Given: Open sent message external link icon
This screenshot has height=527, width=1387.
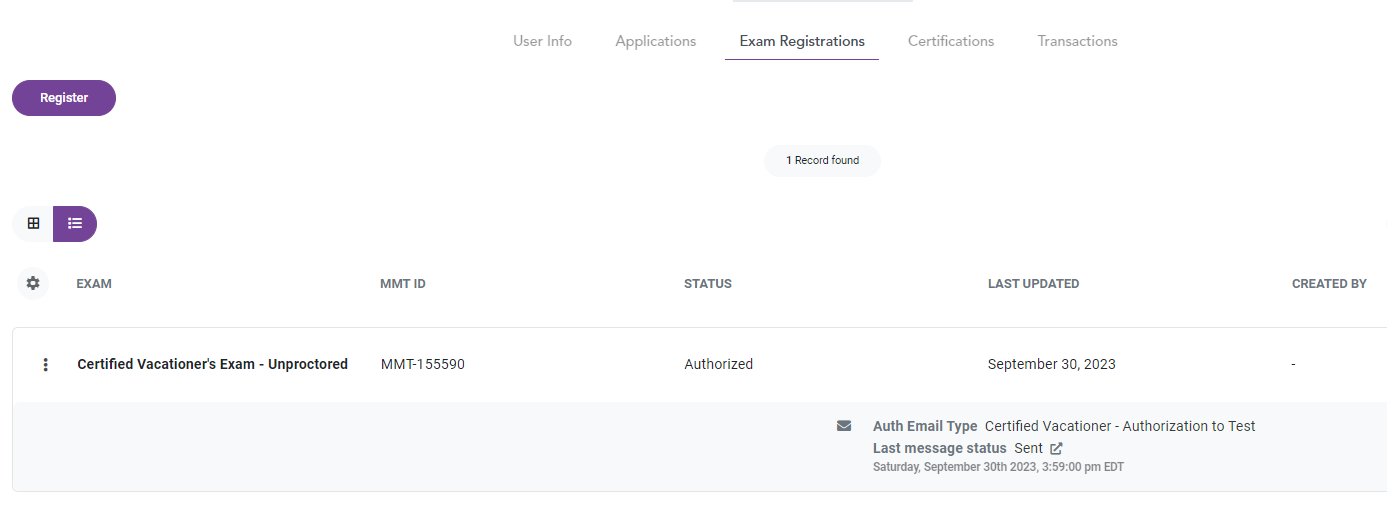Looking at the screenshot, I should click(1056, 449).
